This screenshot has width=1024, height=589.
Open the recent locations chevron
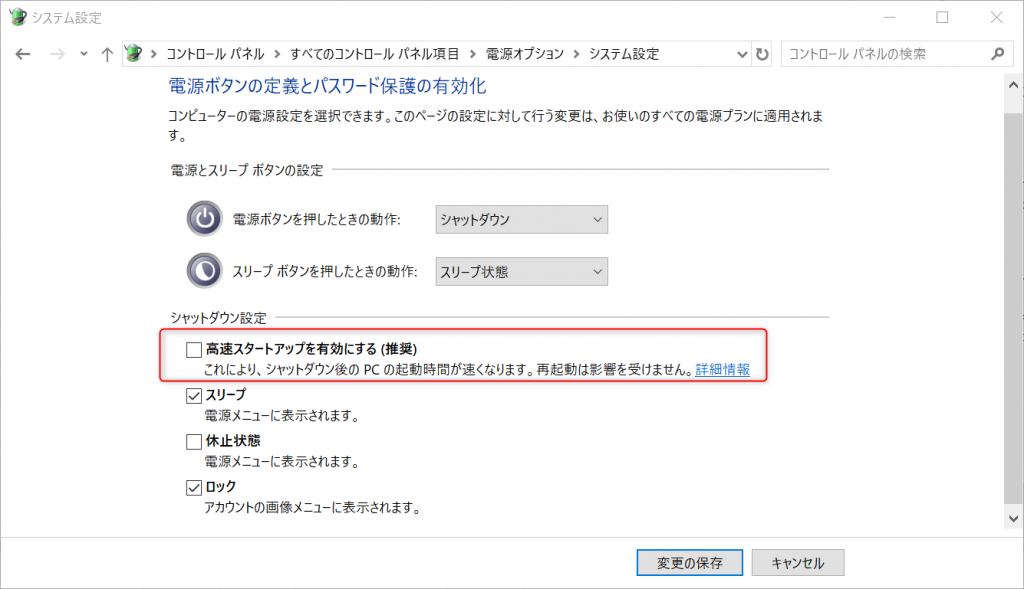84,54
